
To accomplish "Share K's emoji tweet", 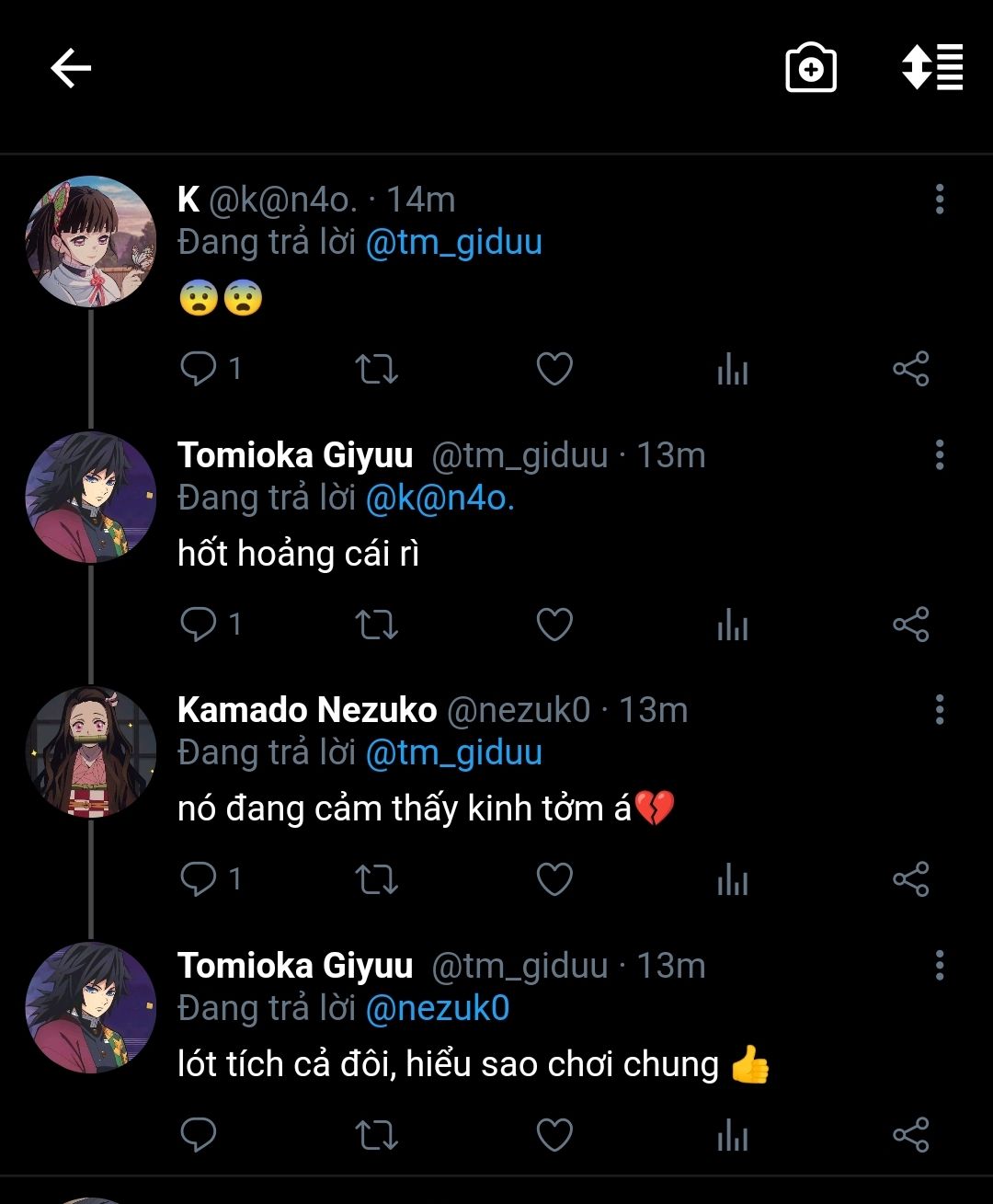I will pyautogui.click(x=910, y=369).
